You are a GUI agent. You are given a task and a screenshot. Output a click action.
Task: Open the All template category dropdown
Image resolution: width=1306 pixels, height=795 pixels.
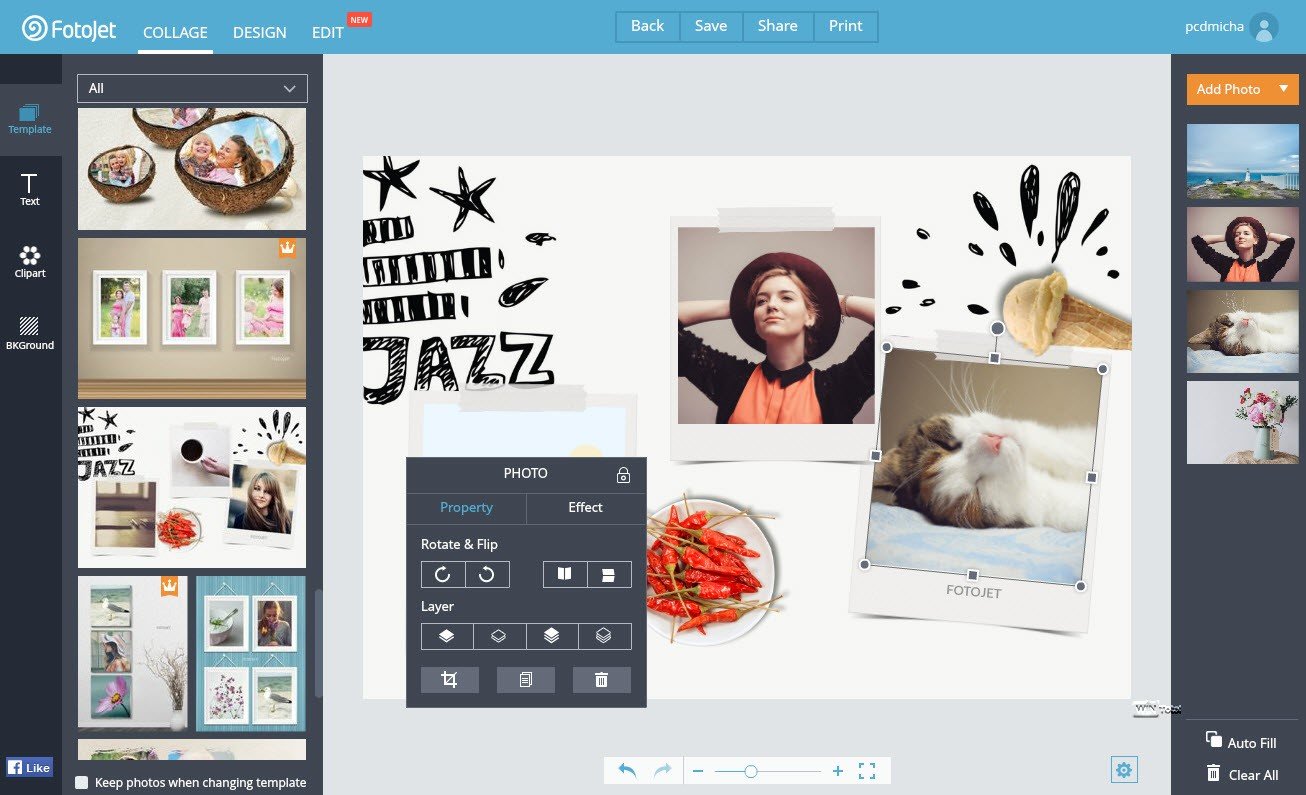tap(192, 88)
